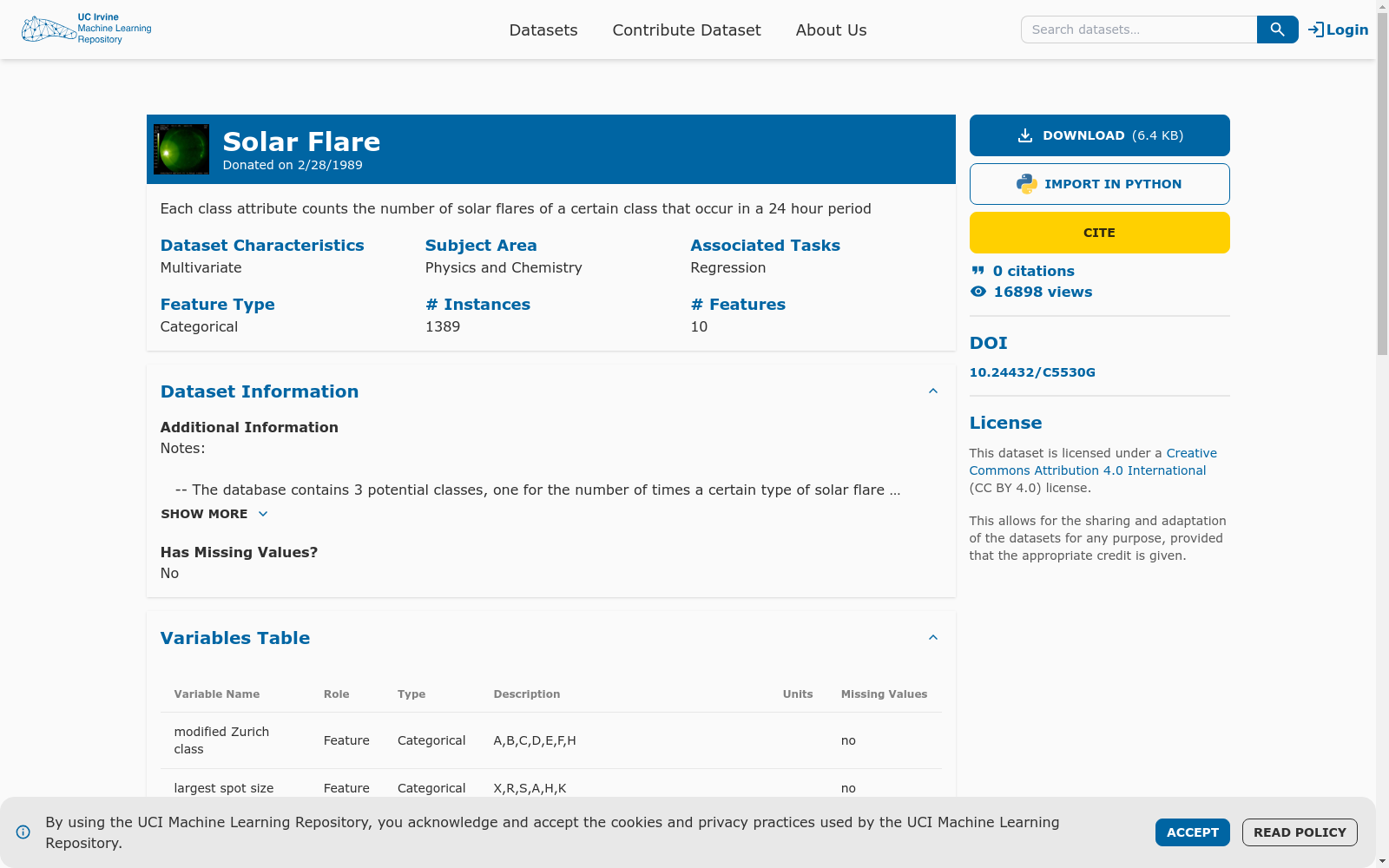Click description A,B,C,D,E,F,H
The width and height of the screenshot is (1389, 868).
pos(535,740)
